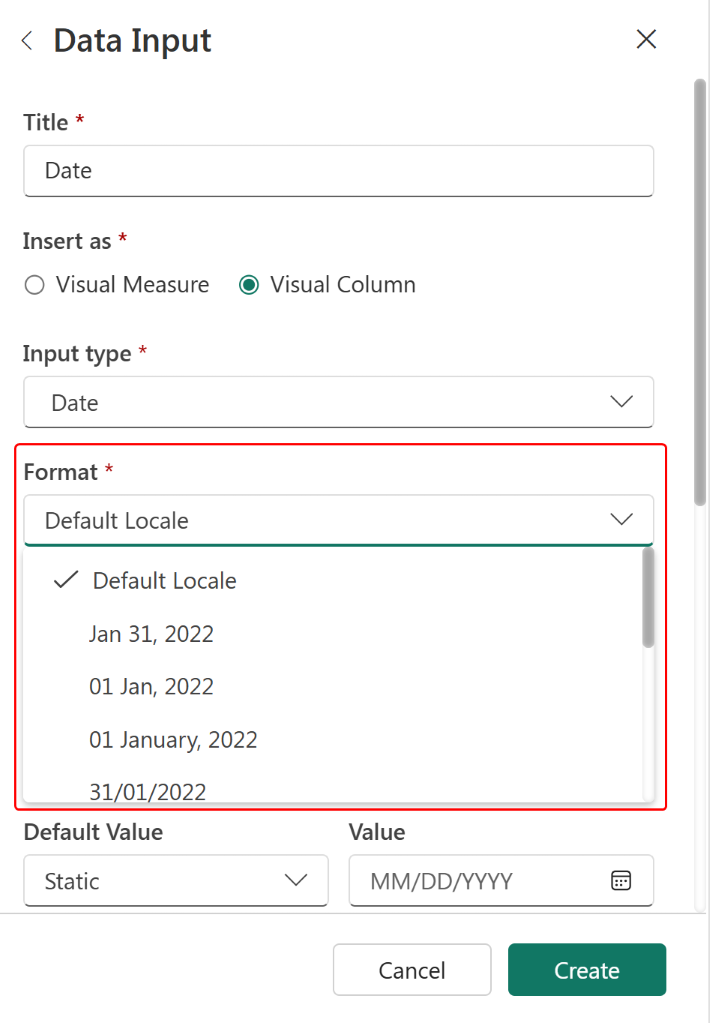Click the panel's main vertical scrollbar
The image size is (710, 1023).
700,292
